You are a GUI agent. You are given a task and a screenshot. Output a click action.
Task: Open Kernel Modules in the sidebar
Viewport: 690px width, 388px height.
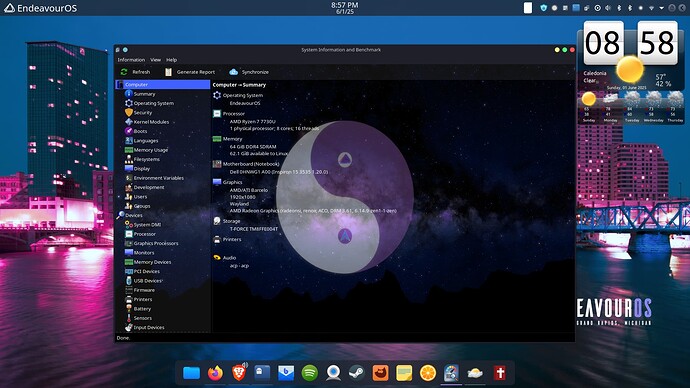151,122
